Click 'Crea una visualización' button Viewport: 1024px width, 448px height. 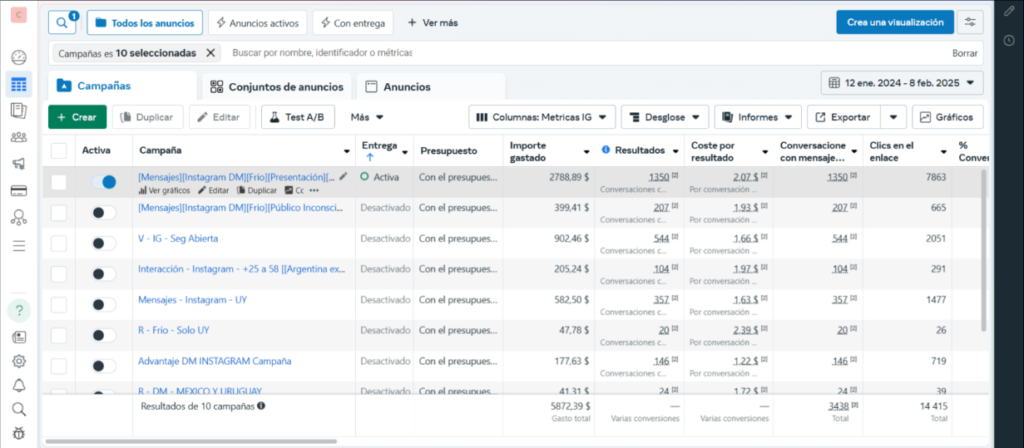point(895,22)
